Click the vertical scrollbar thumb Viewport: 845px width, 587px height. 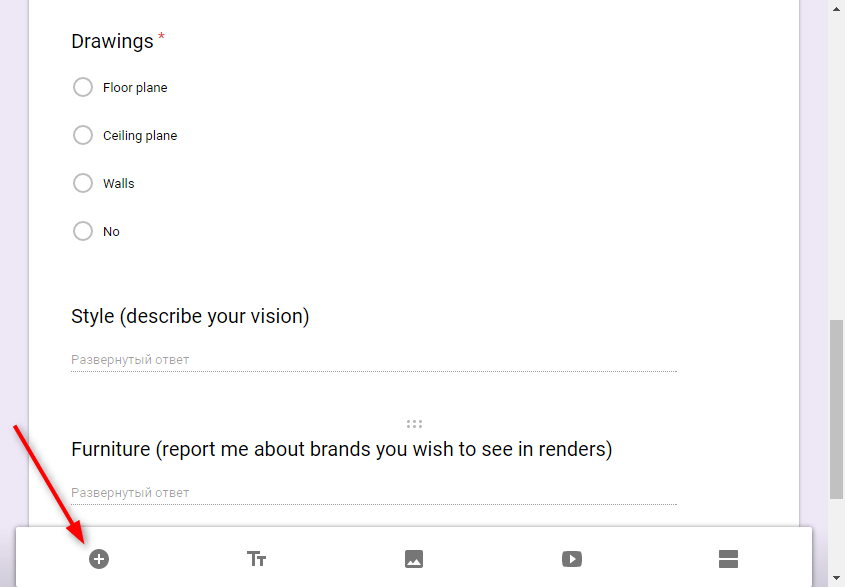point(837,408)
